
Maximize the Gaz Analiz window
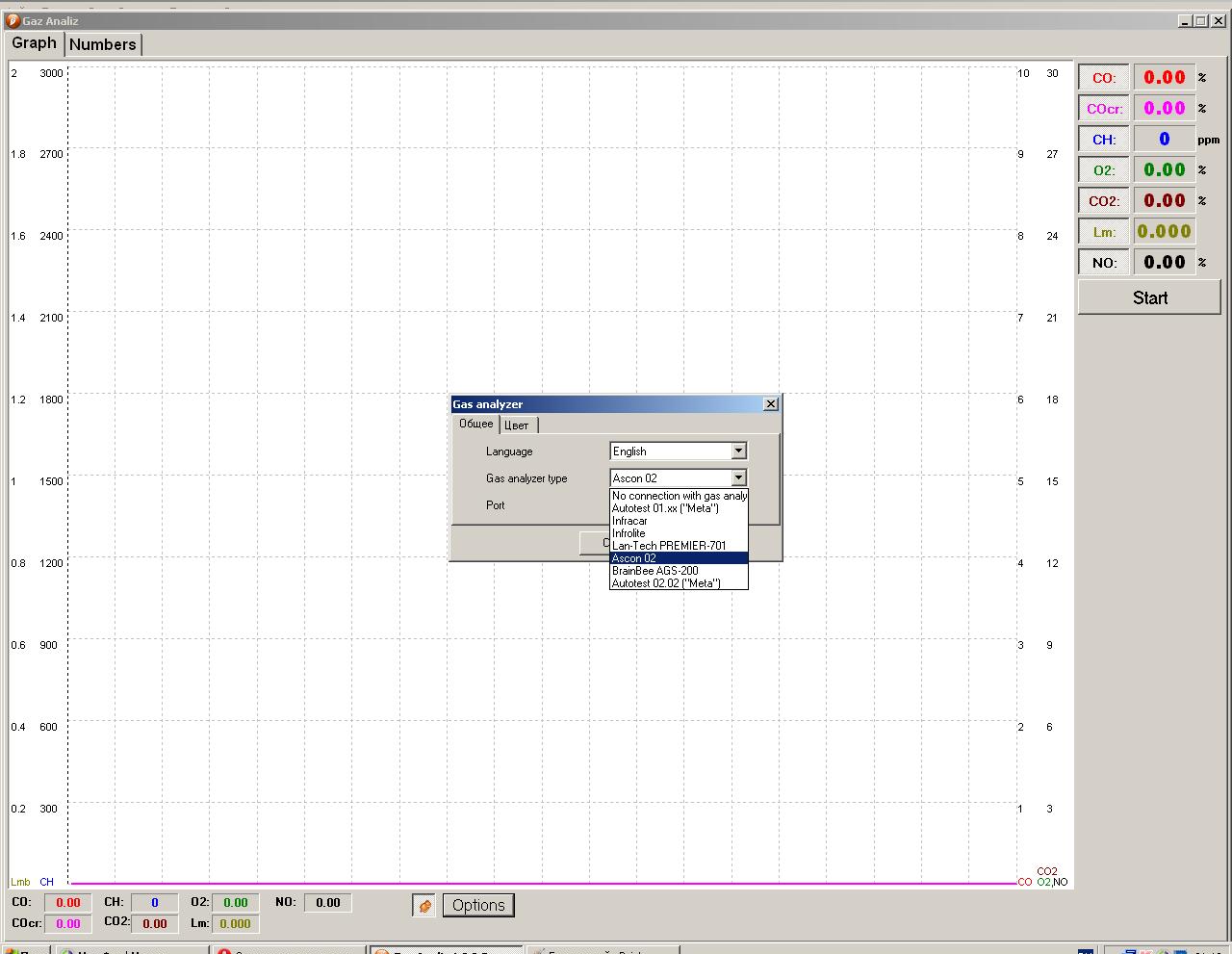(1200, 21)
